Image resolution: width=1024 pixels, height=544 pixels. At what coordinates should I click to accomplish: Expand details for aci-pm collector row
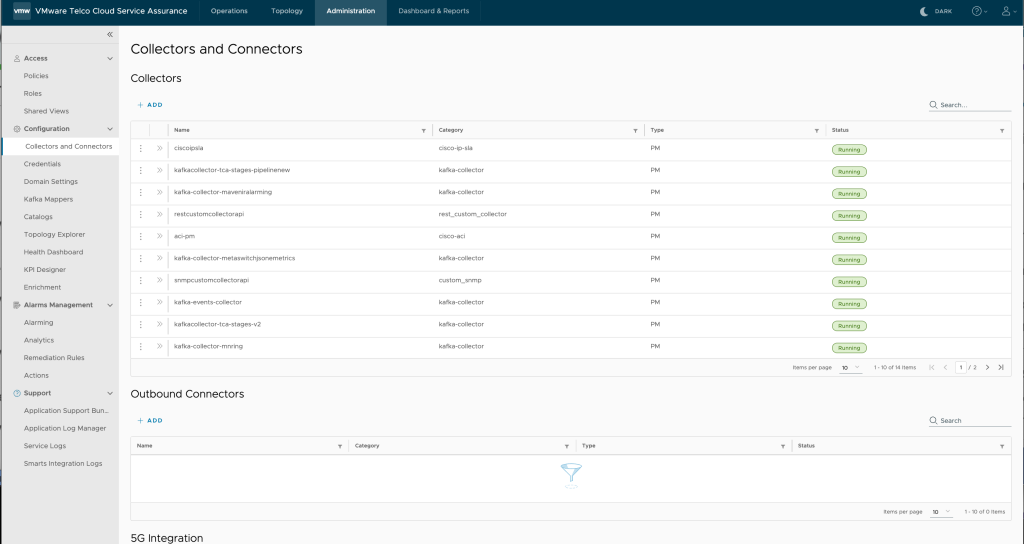click(x=159, y=237)
